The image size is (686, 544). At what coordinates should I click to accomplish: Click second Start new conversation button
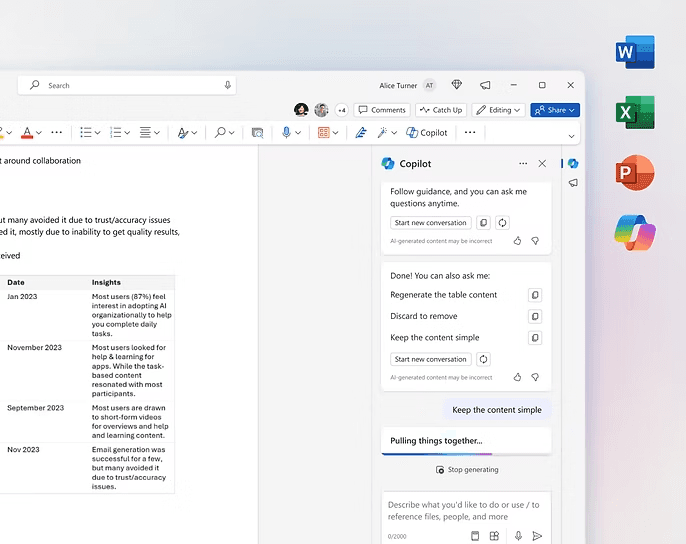[x=430, y=359]
